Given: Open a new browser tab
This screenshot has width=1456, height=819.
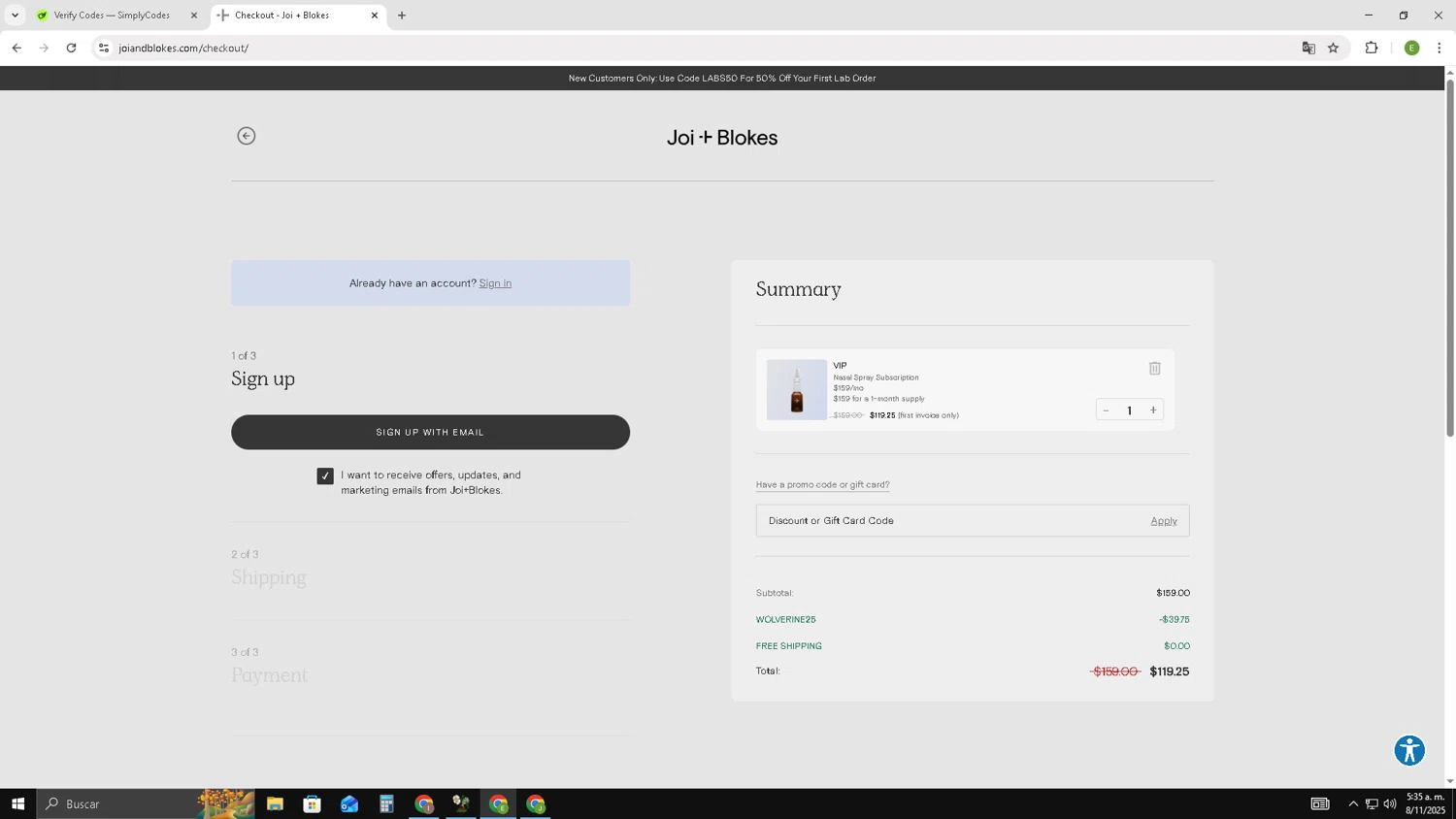Looking at the screenshot, I should [x=402, y=16].
